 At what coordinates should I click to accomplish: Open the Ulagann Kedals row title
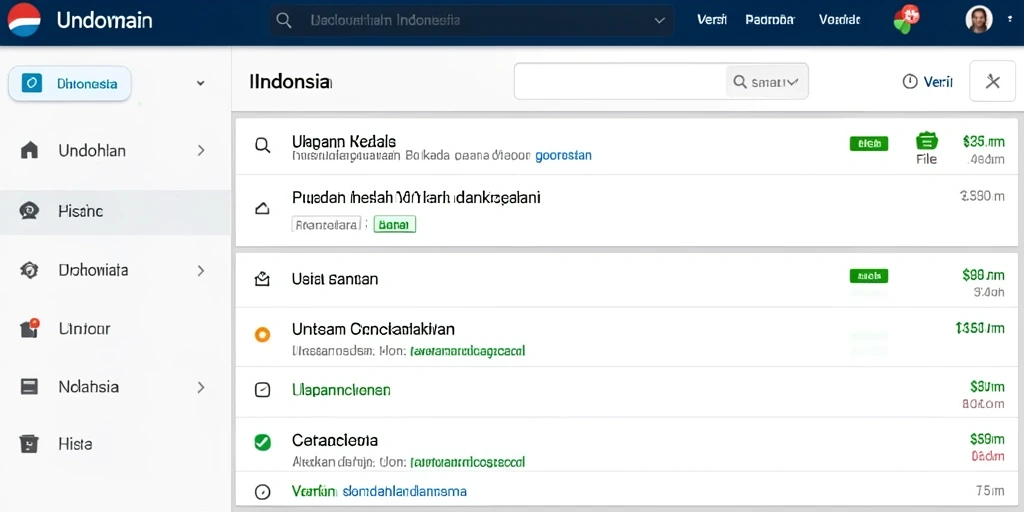(344, 140)
